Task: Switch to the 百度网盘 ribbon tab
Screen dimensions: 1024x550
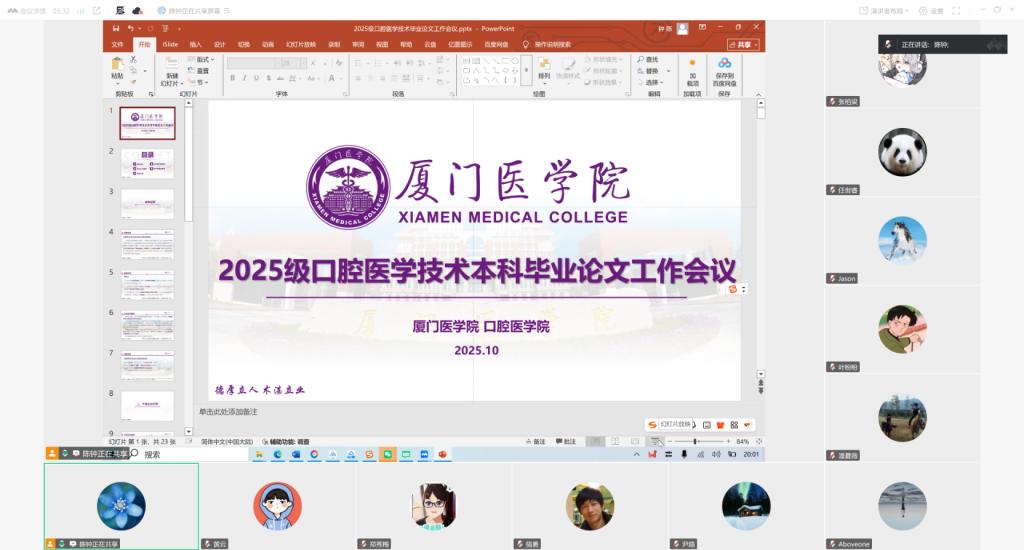Action: coord(496,44)
